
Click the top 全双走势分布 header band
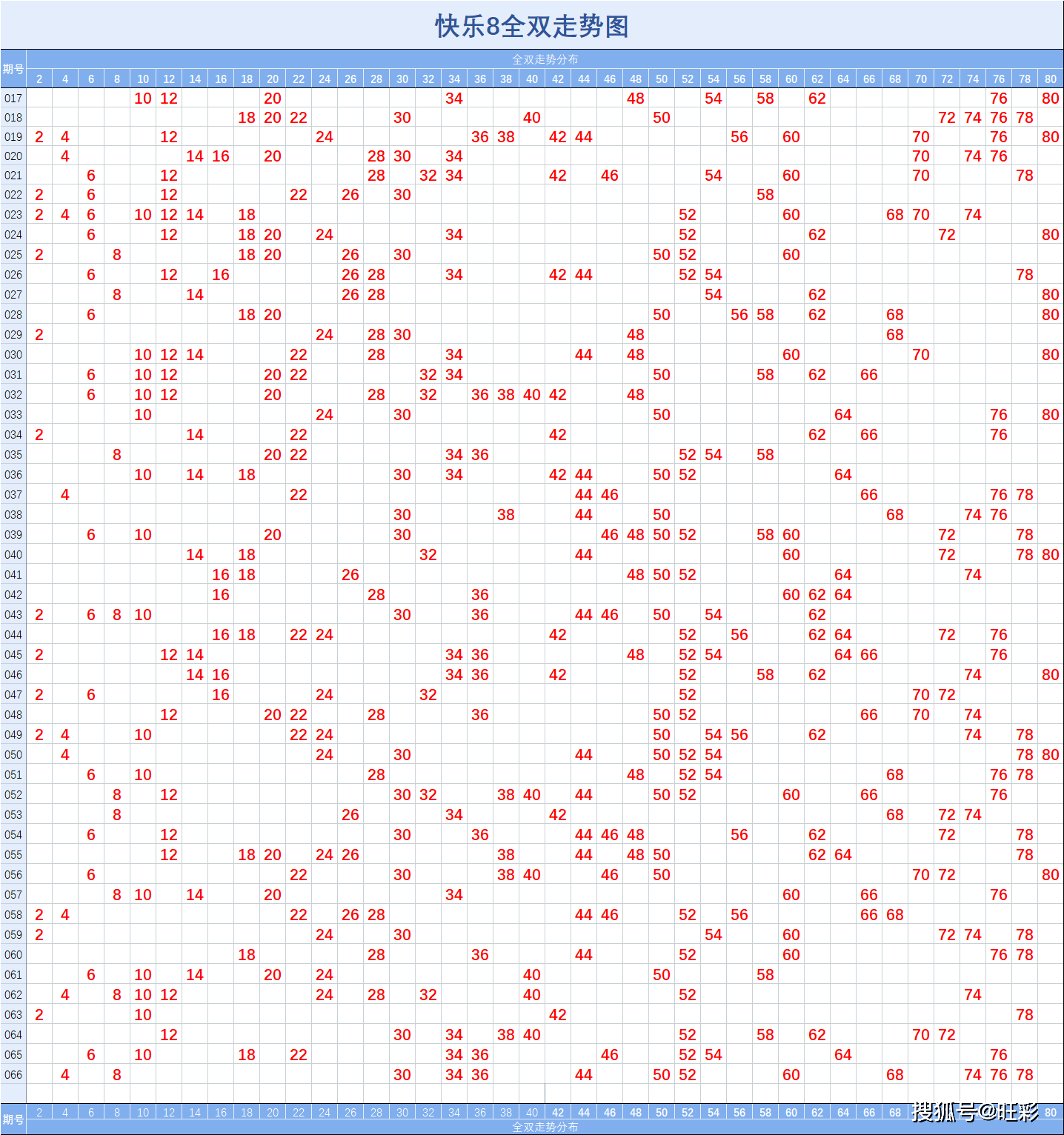point(545,59)
